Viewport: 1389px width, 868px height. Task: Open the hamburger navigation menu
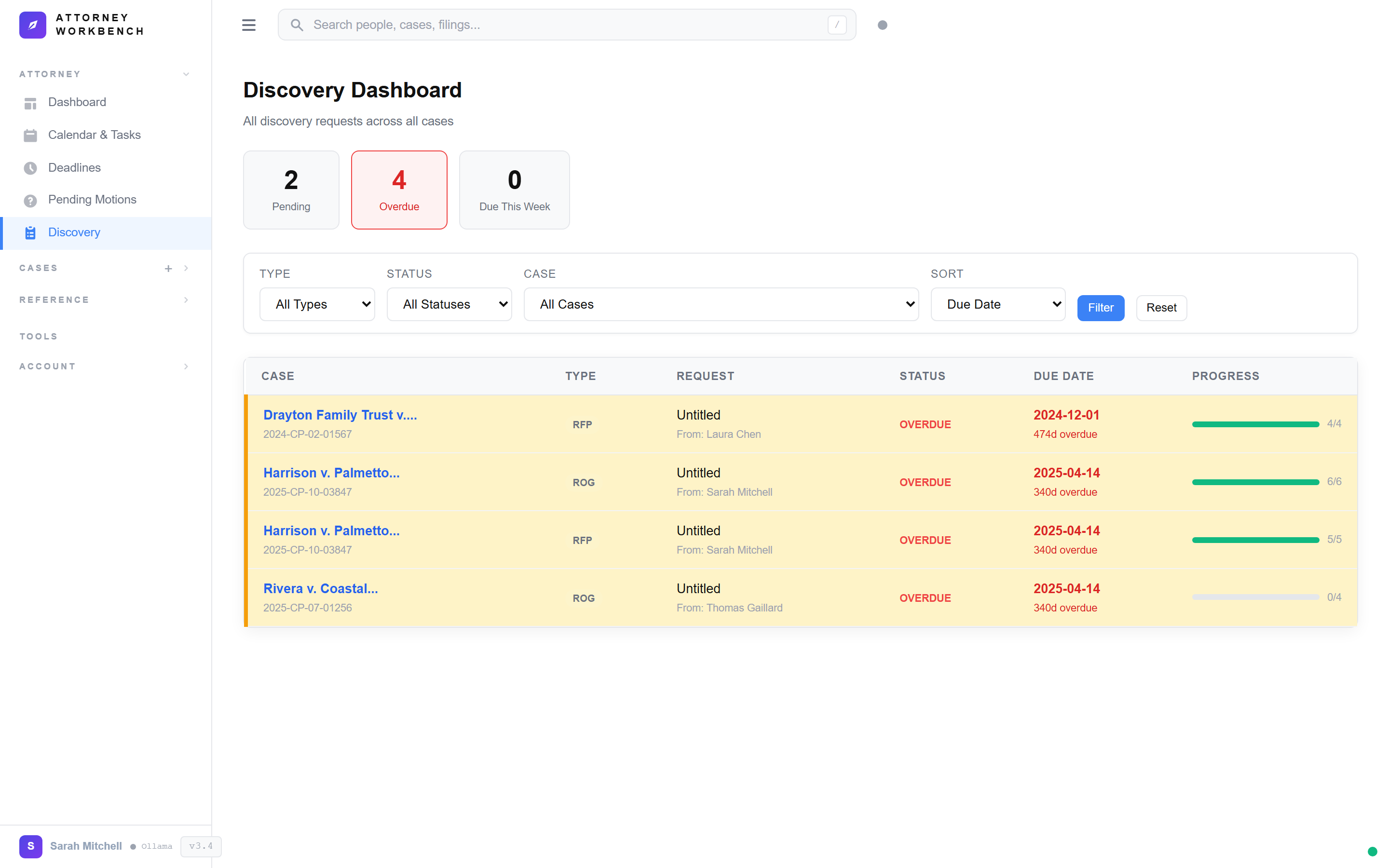248,25
